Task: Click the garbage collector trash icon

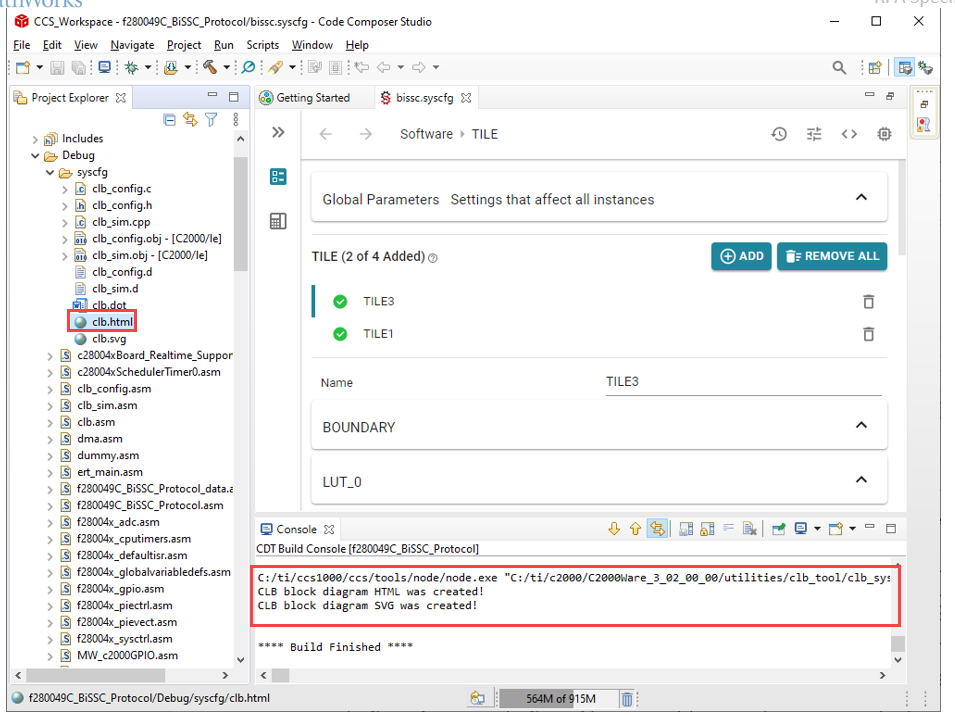Action: 627,699
